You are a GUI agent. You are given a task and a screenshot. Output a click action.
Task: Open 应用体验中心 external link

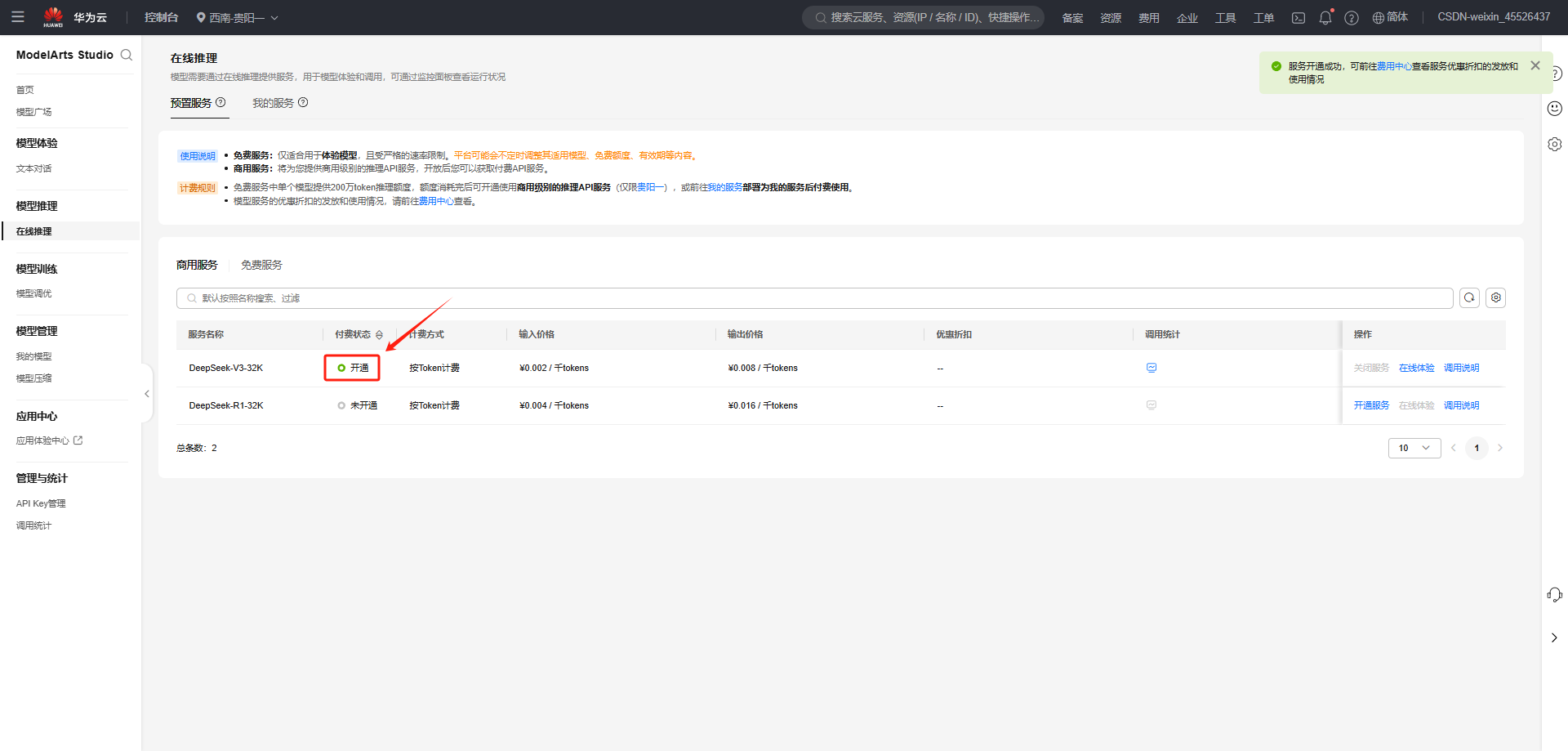point(50,440)
